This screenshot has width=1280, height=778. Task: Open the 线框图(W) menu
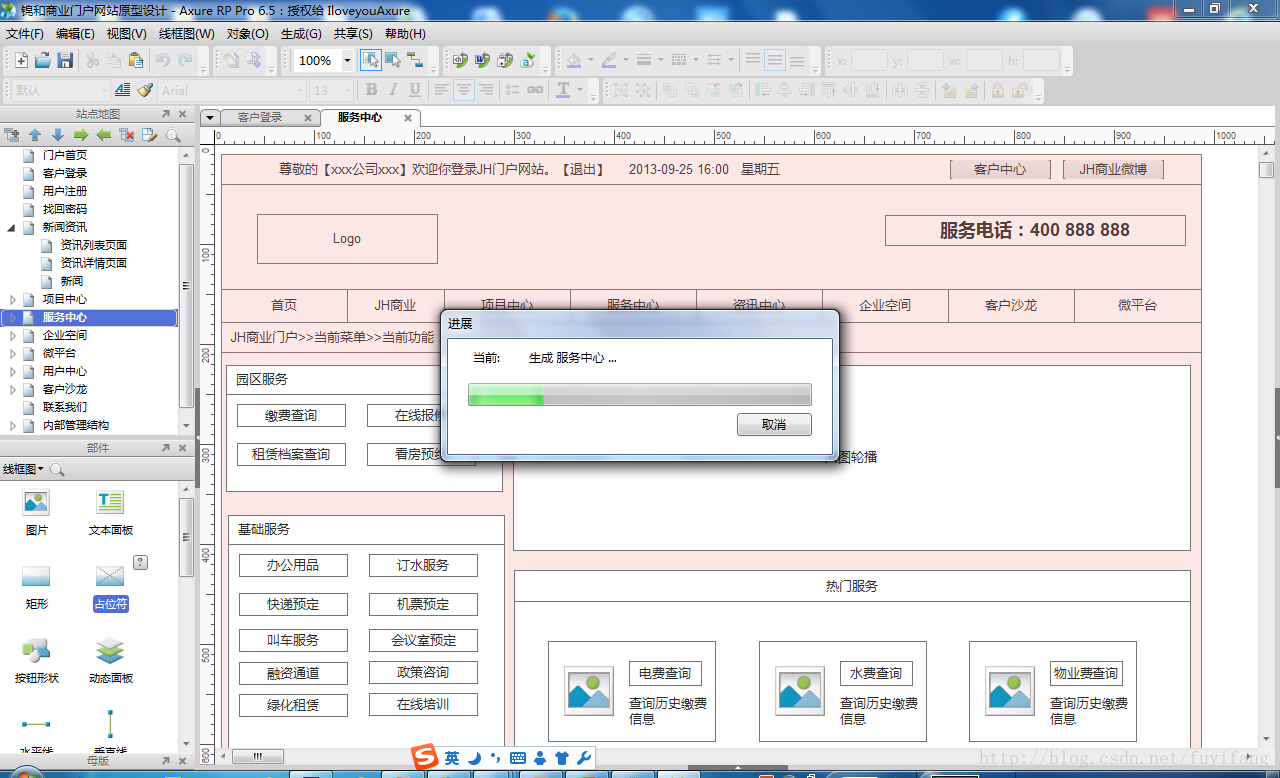186,33
